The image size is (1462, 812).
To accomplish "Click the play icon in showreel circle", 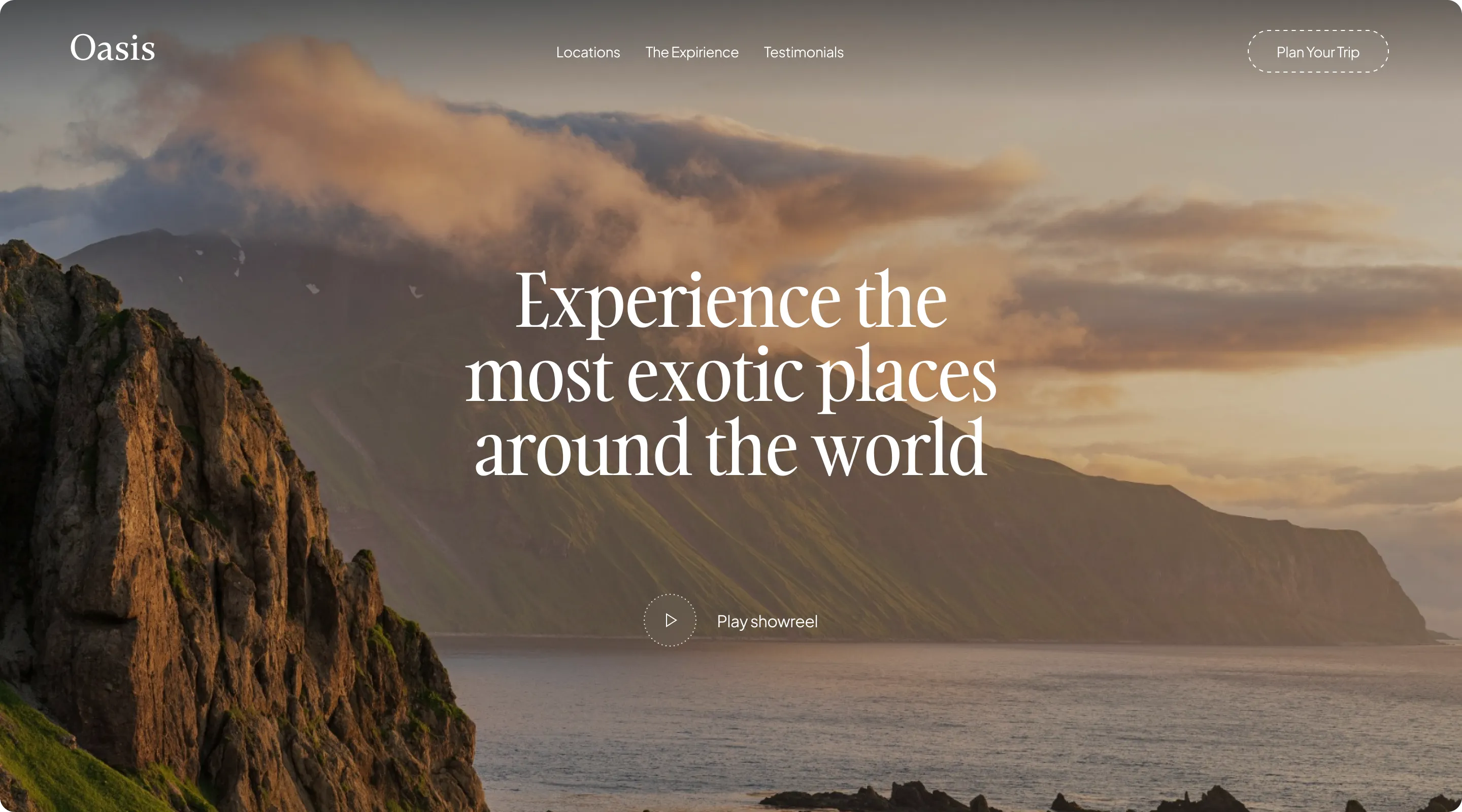I will coord(671,620).
